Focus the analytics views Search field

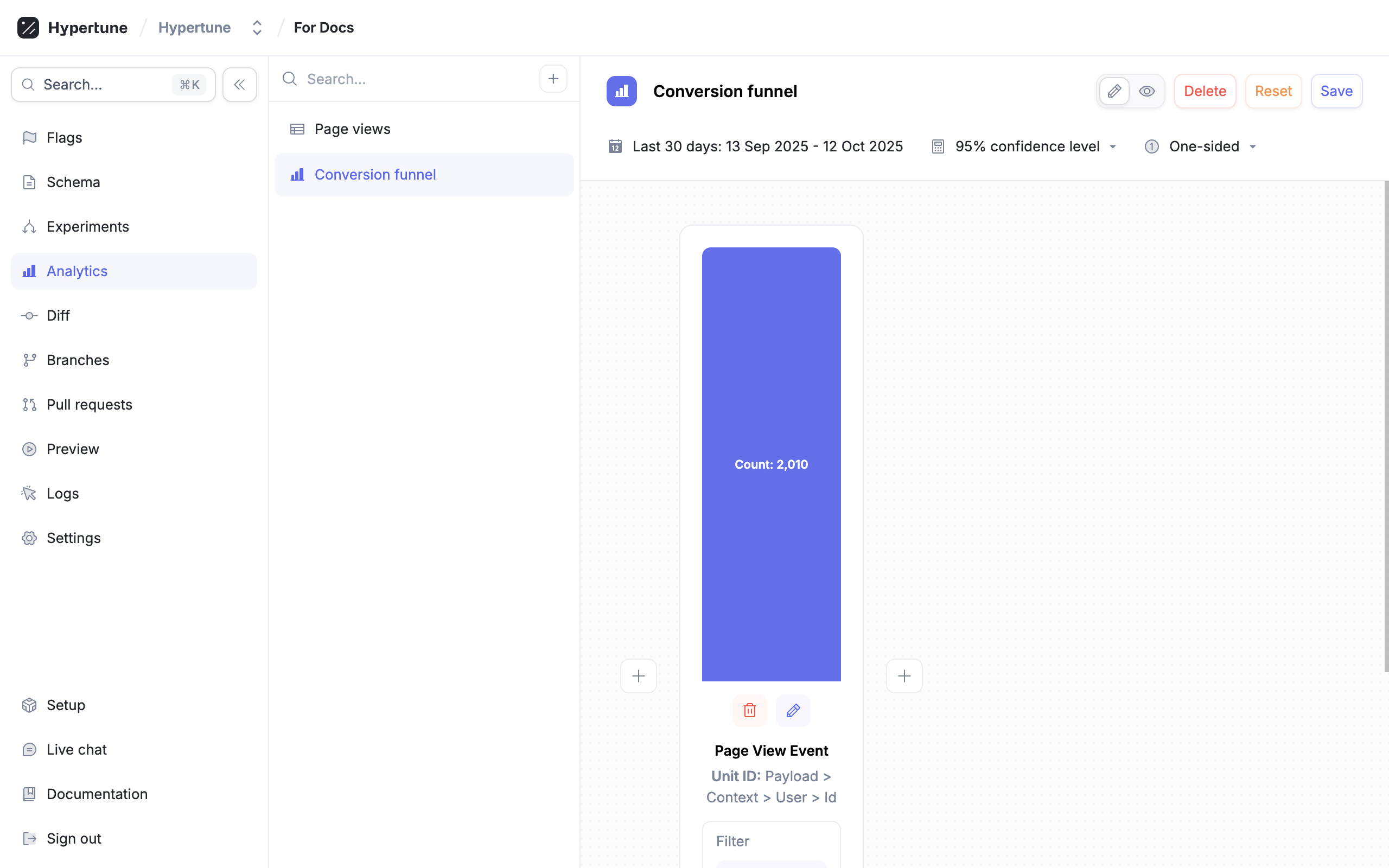(416, 79)
